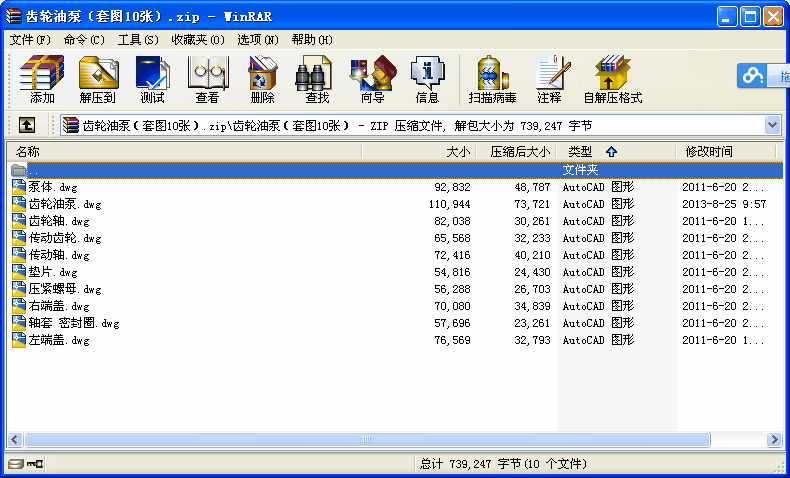Click the 信息 (Info) toolbar icon
Viewport: 790px width, 478px height.
coord(427,73)
